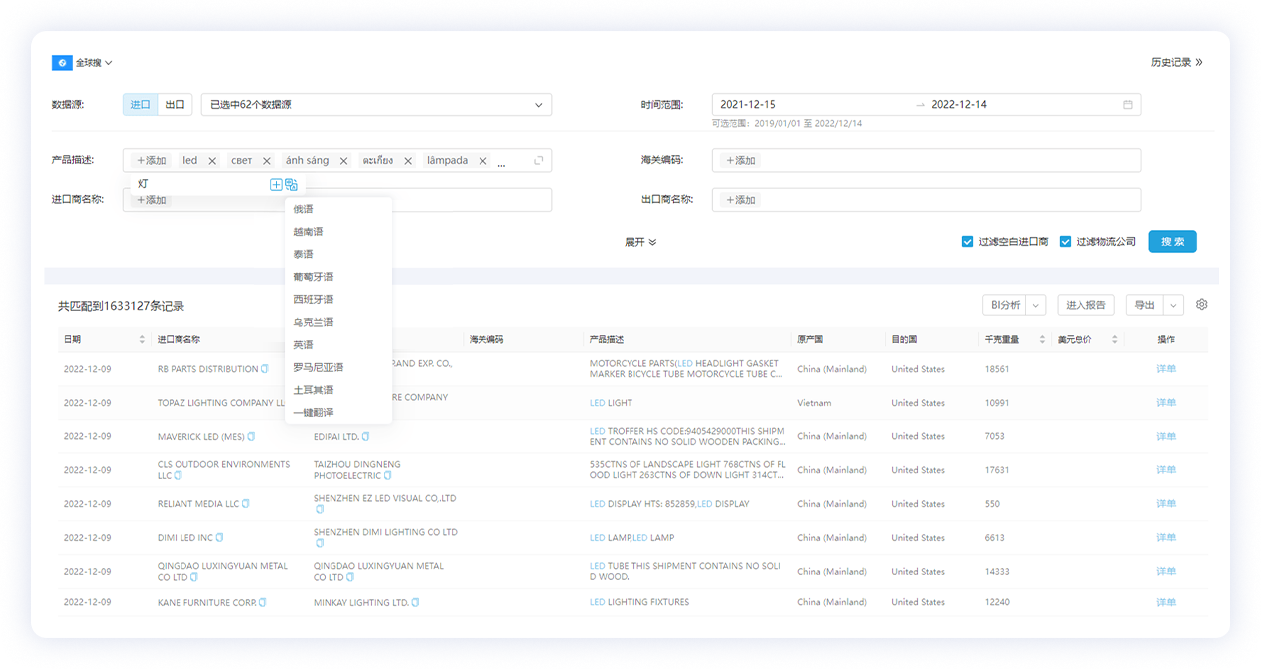This screenshot has height=669, width=1261.
Task: Select 俄语 from translation menu
Action: pos(303,209)
